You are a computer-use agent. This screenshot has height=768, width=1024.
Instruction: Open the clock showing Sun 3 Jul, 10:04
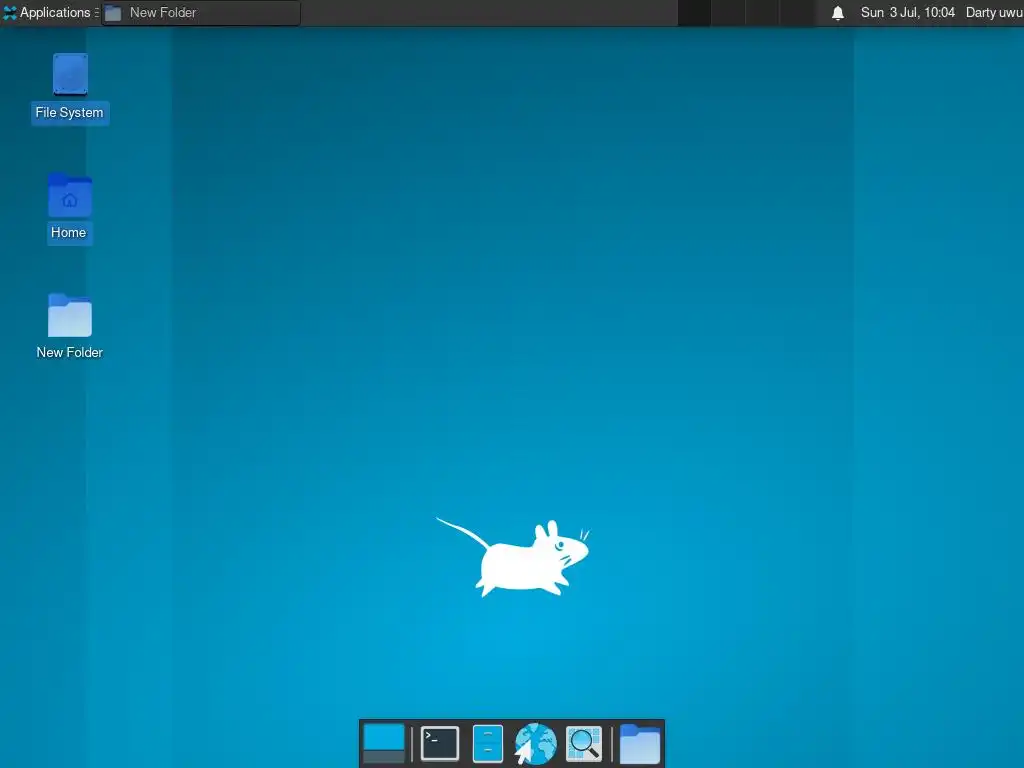tap(908, 12)
